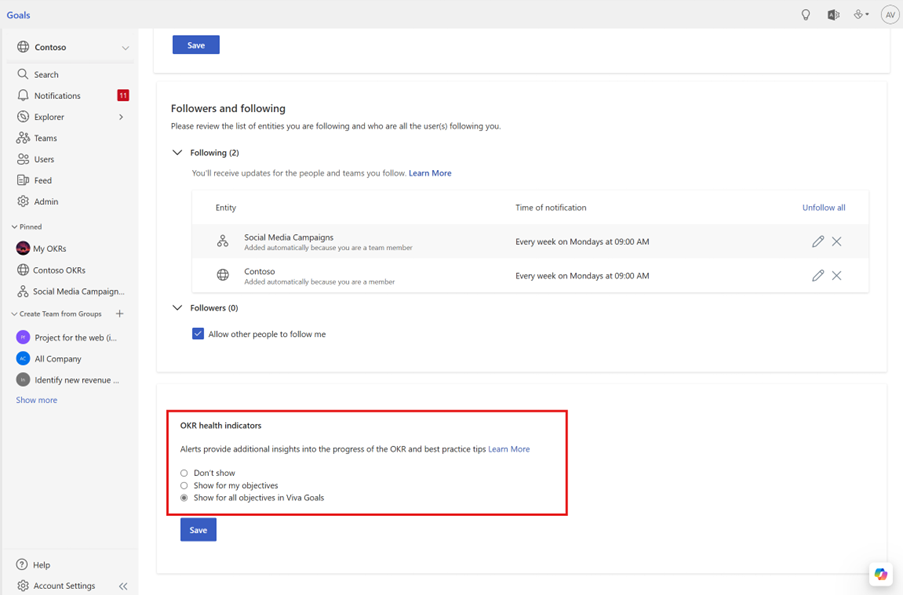Select the Don't show radio option

(x=184, y=473)
